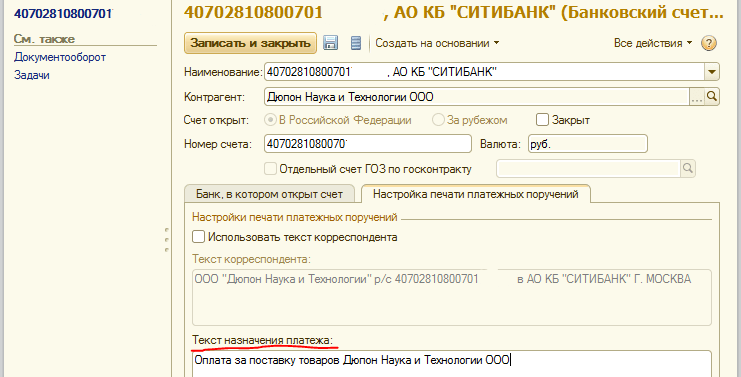
Task: Open Задачи link in sidebar
Action: tap(32, 75)
